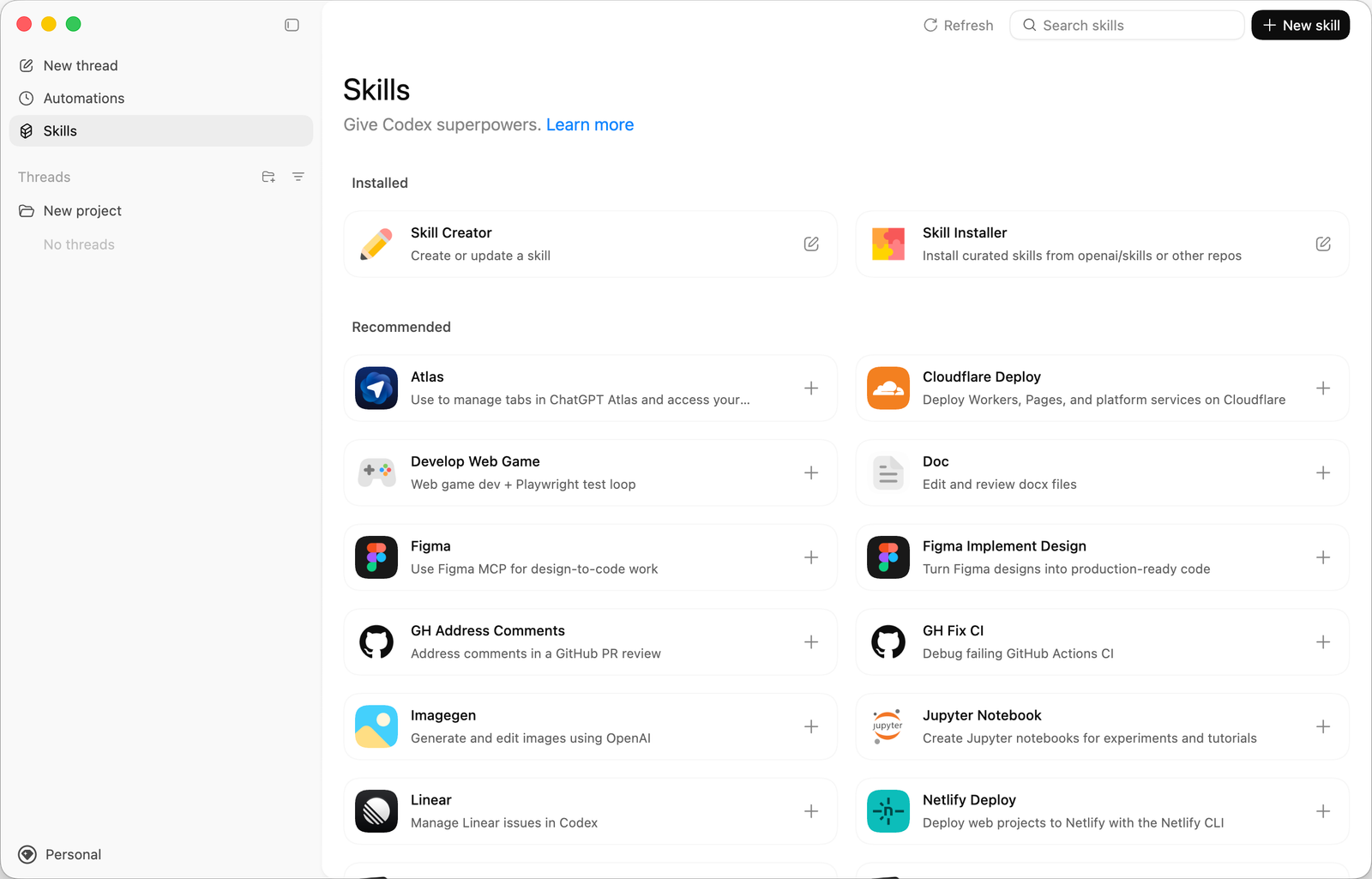This screenshot has width=1372, height=879.
Task: Add the Develop Web Game skill
Action: click(811, 473)
